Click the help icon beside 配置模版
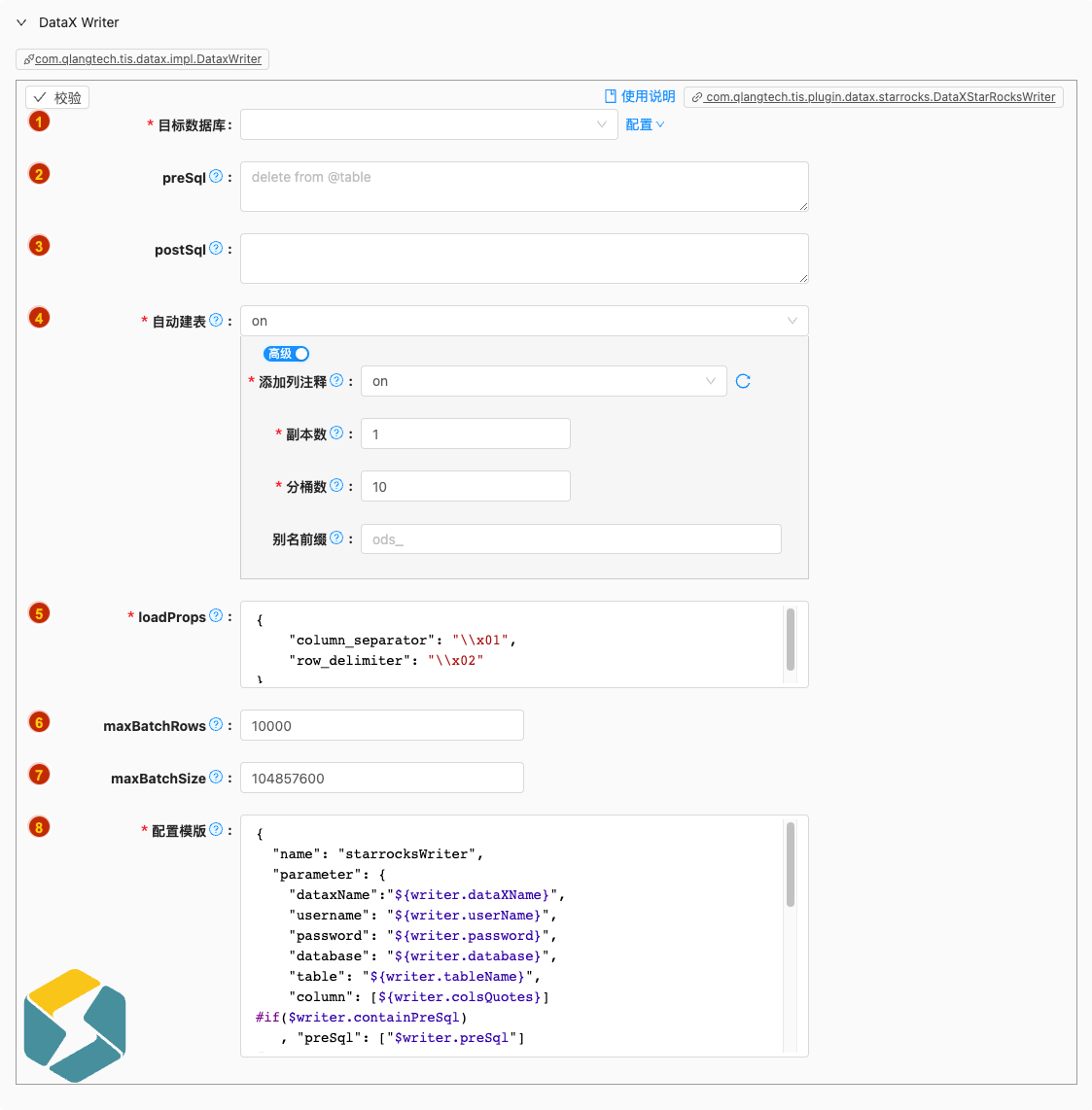Viewport: 1092px width, 1110px height. 216,830
